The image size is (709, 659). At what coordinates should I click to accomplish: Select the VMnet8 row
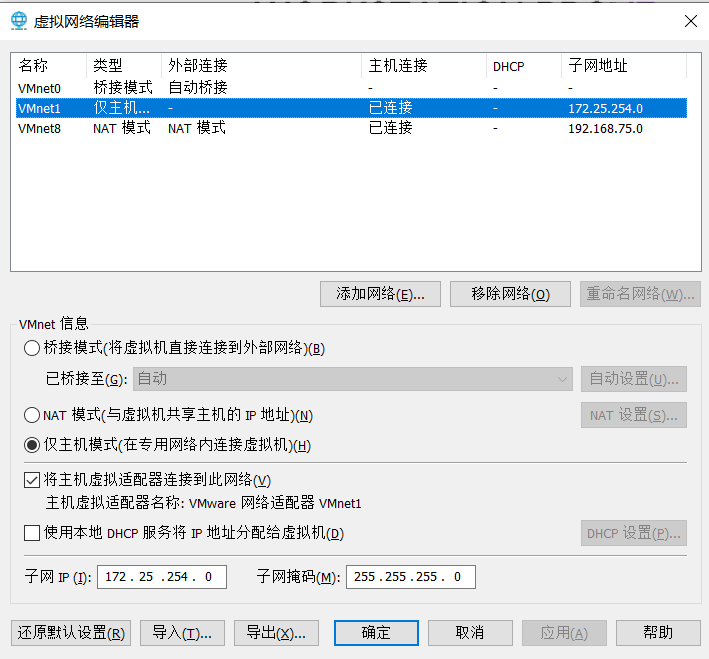point(351,128)
